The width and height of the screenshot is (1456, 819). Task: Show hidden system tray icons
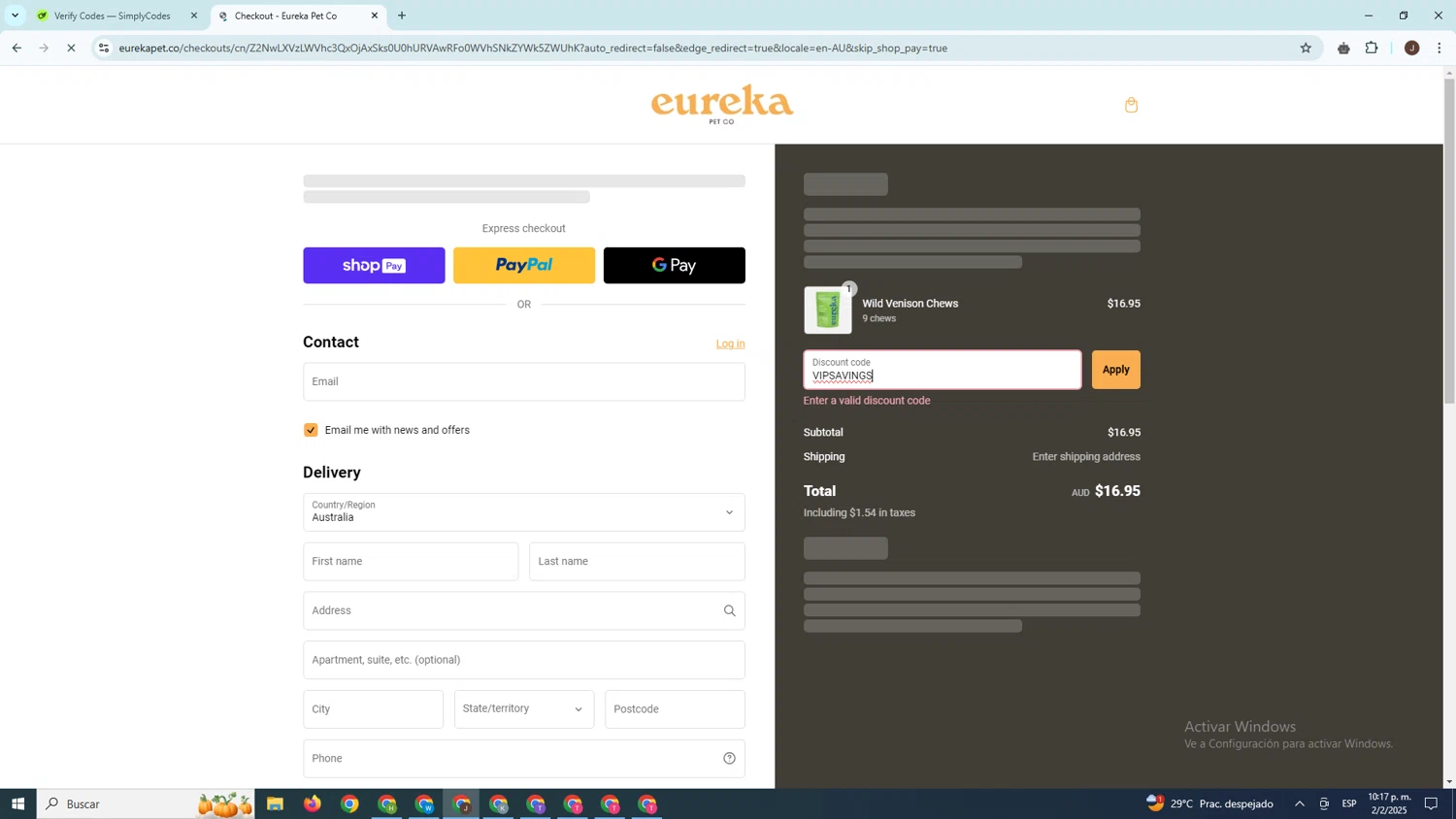(1299, 803)
